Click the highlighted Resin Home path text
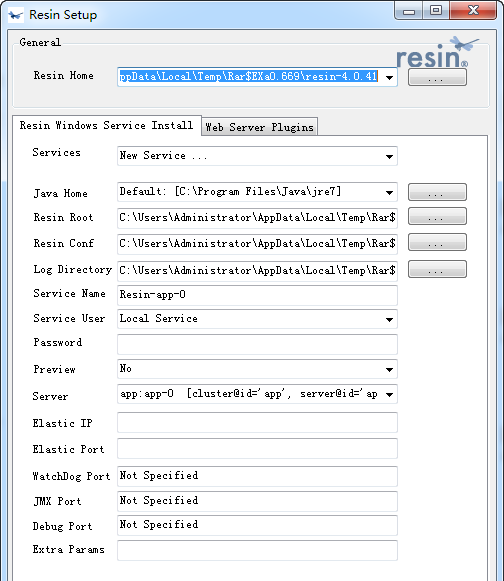Image resolution: width=504 pixels, height=581 pixels. pyautogui.click(x=248, y=77)
